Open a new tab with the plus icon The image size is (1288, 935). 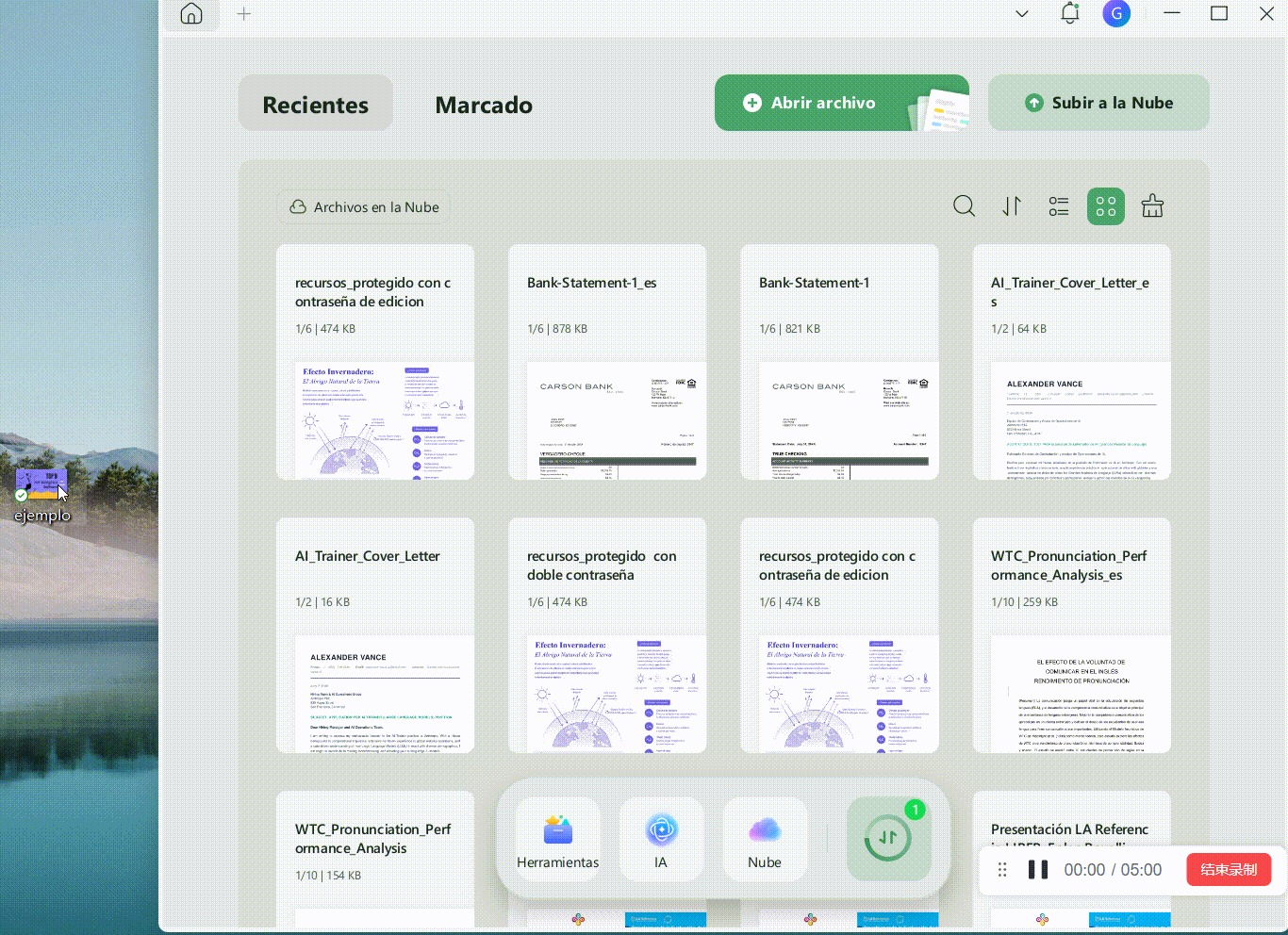click(x=244, y=14)
